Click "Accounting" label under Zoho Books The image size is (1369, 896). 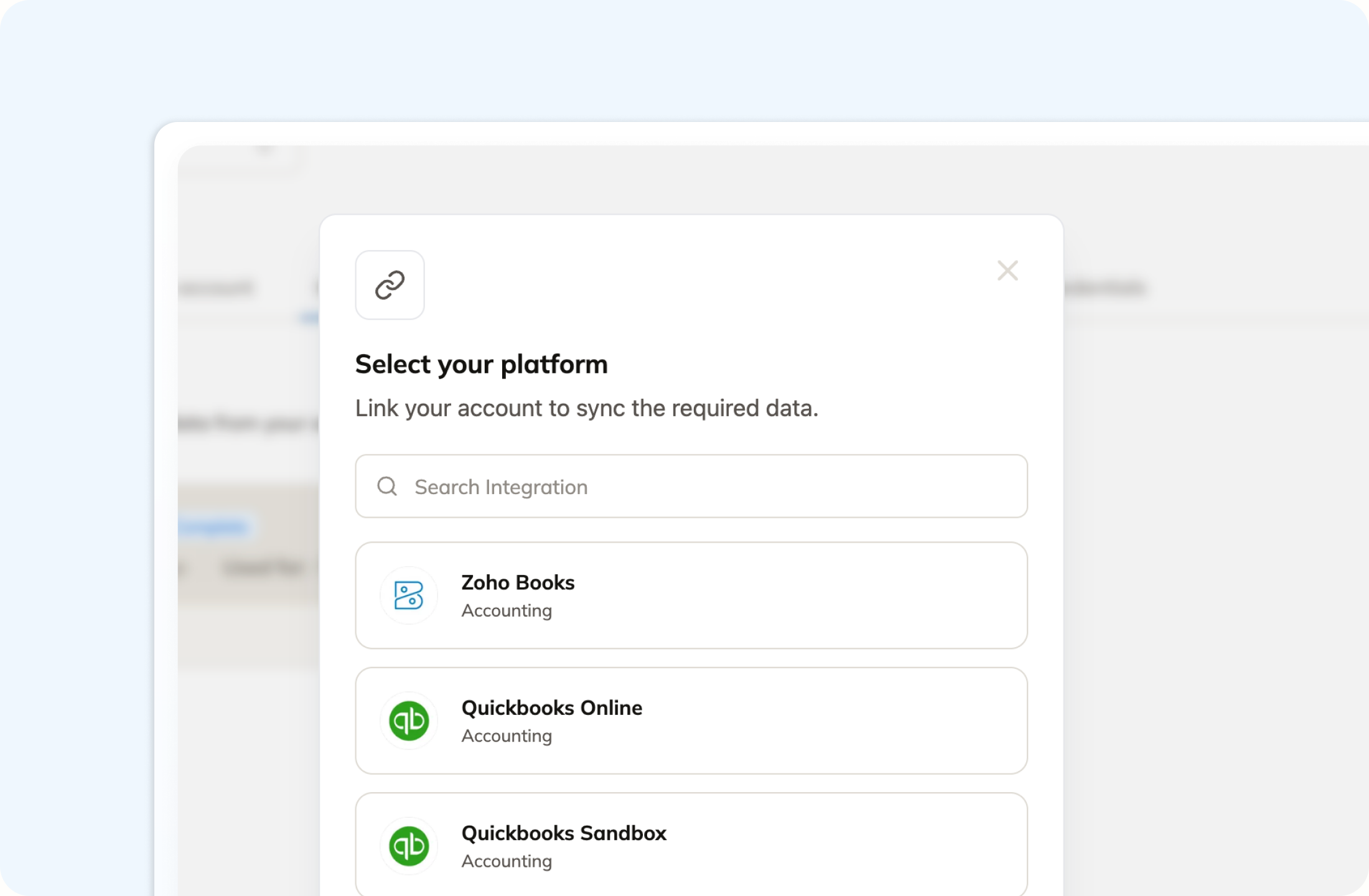point(507,611)
